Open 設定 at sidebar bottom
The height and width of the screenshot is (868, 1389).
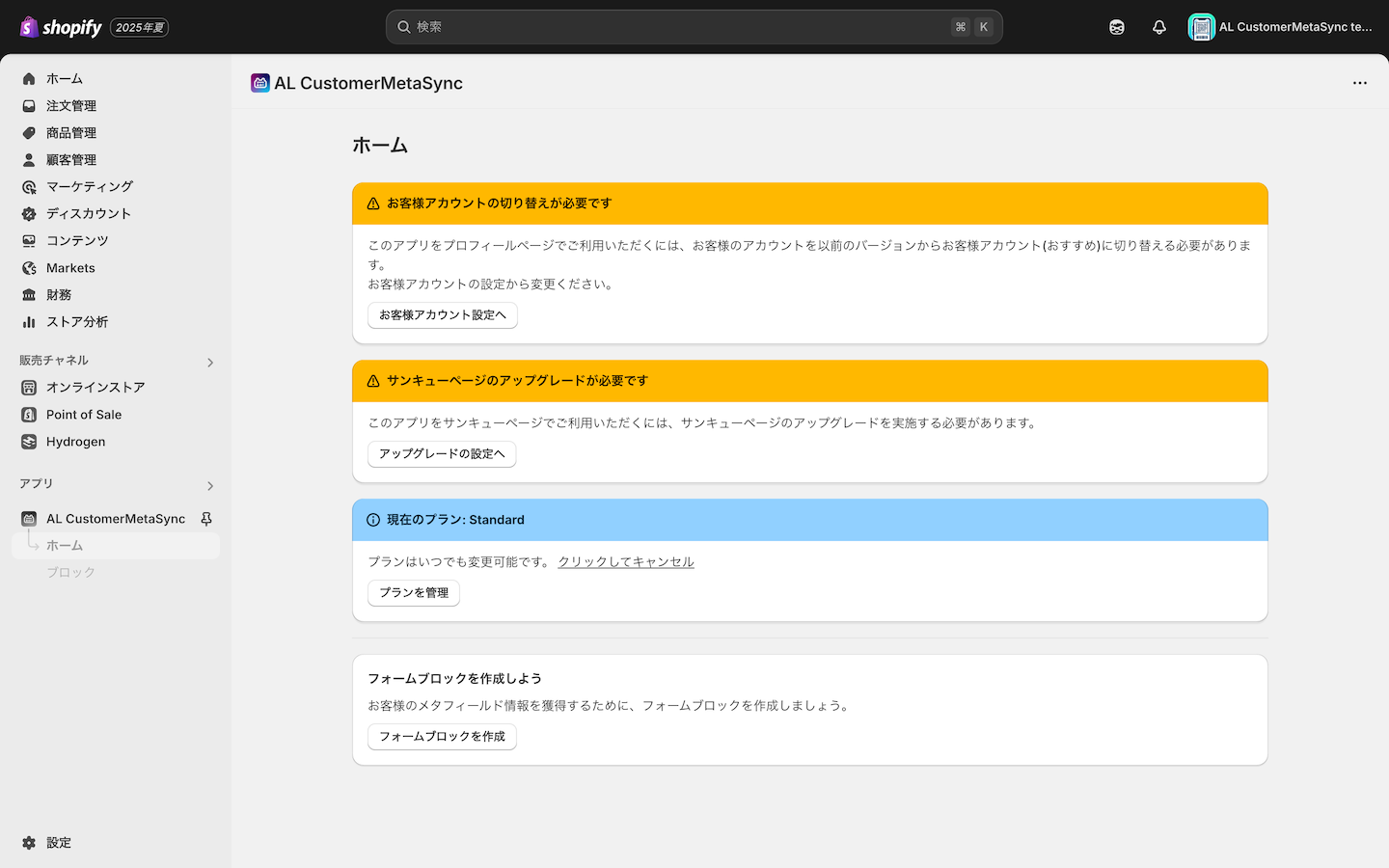[x=116, y=843]
